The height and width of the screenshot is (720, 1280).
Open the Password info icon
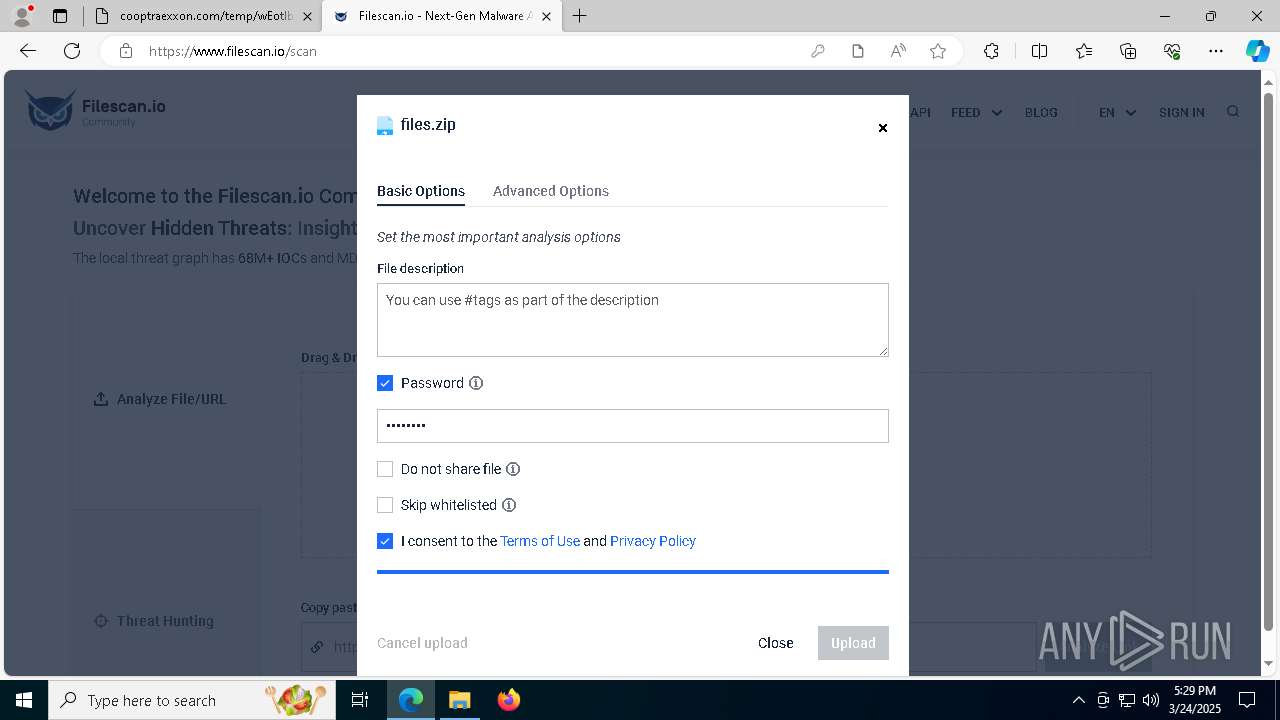[x=476, y=383]
